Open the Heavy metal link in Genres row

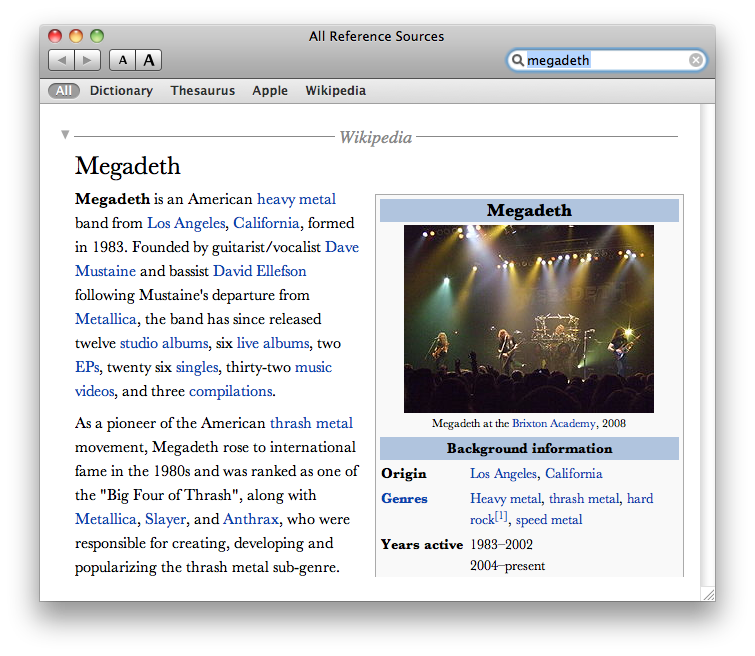[506, 499]
